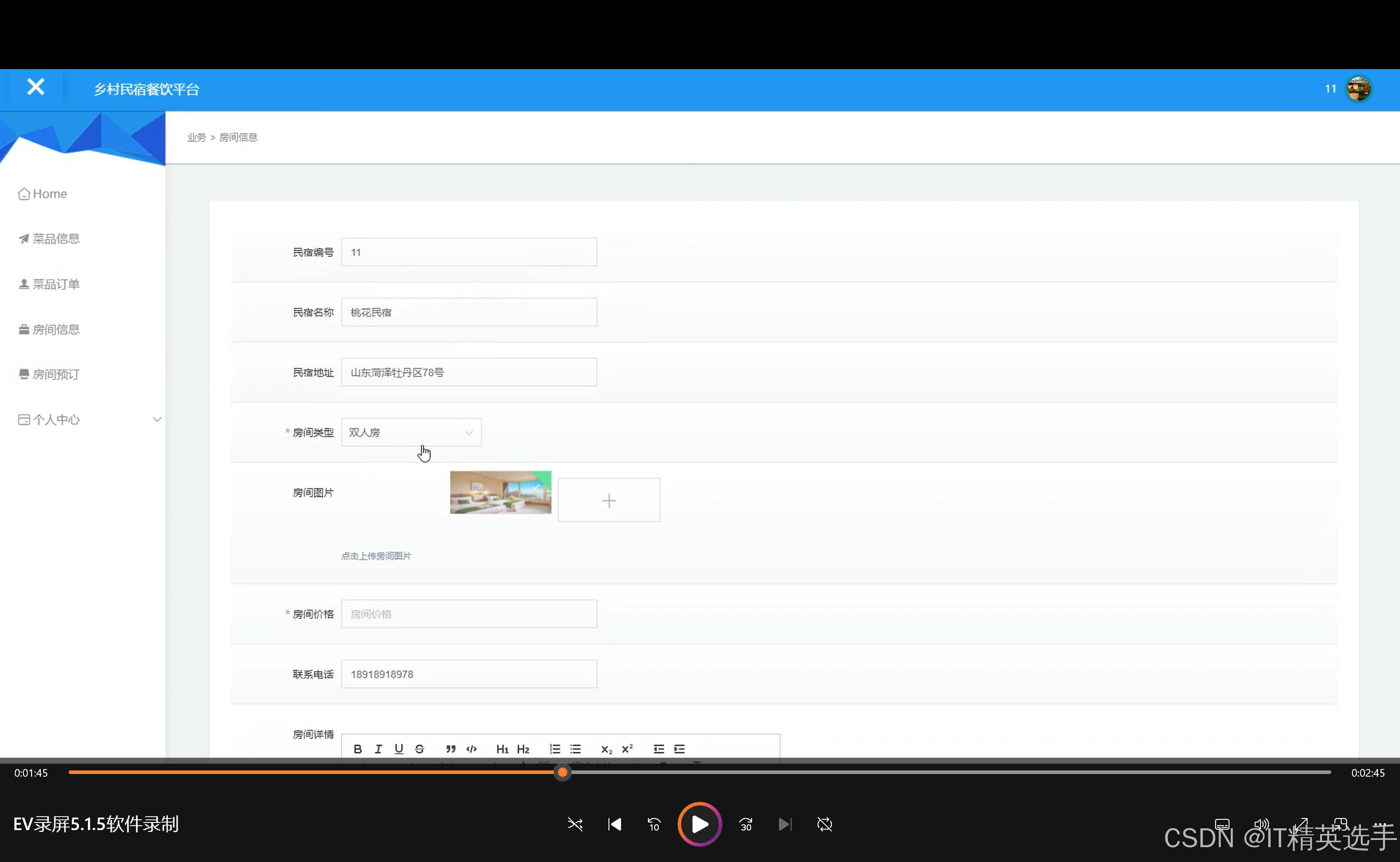Apply Heading 1 style in editor
This screenshot has height=862, width=1400.
coord(502,748)
